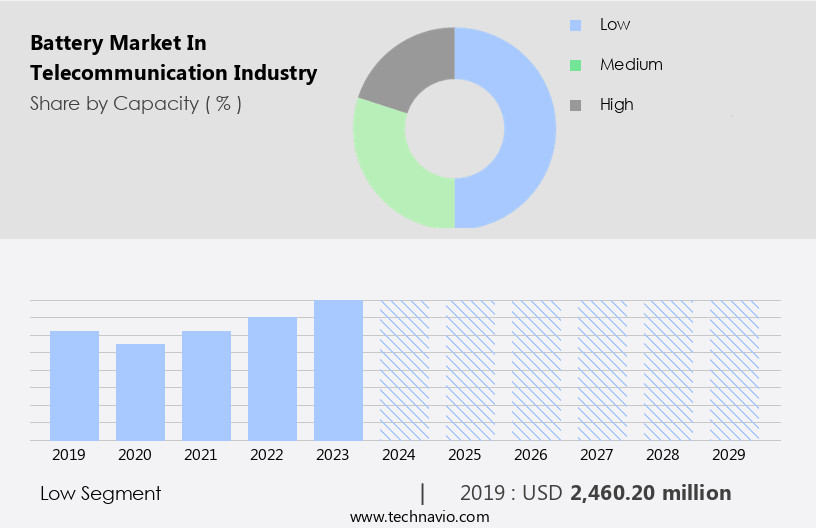
Task: Click the Battery Market chart title
Action: coord(173,58)
